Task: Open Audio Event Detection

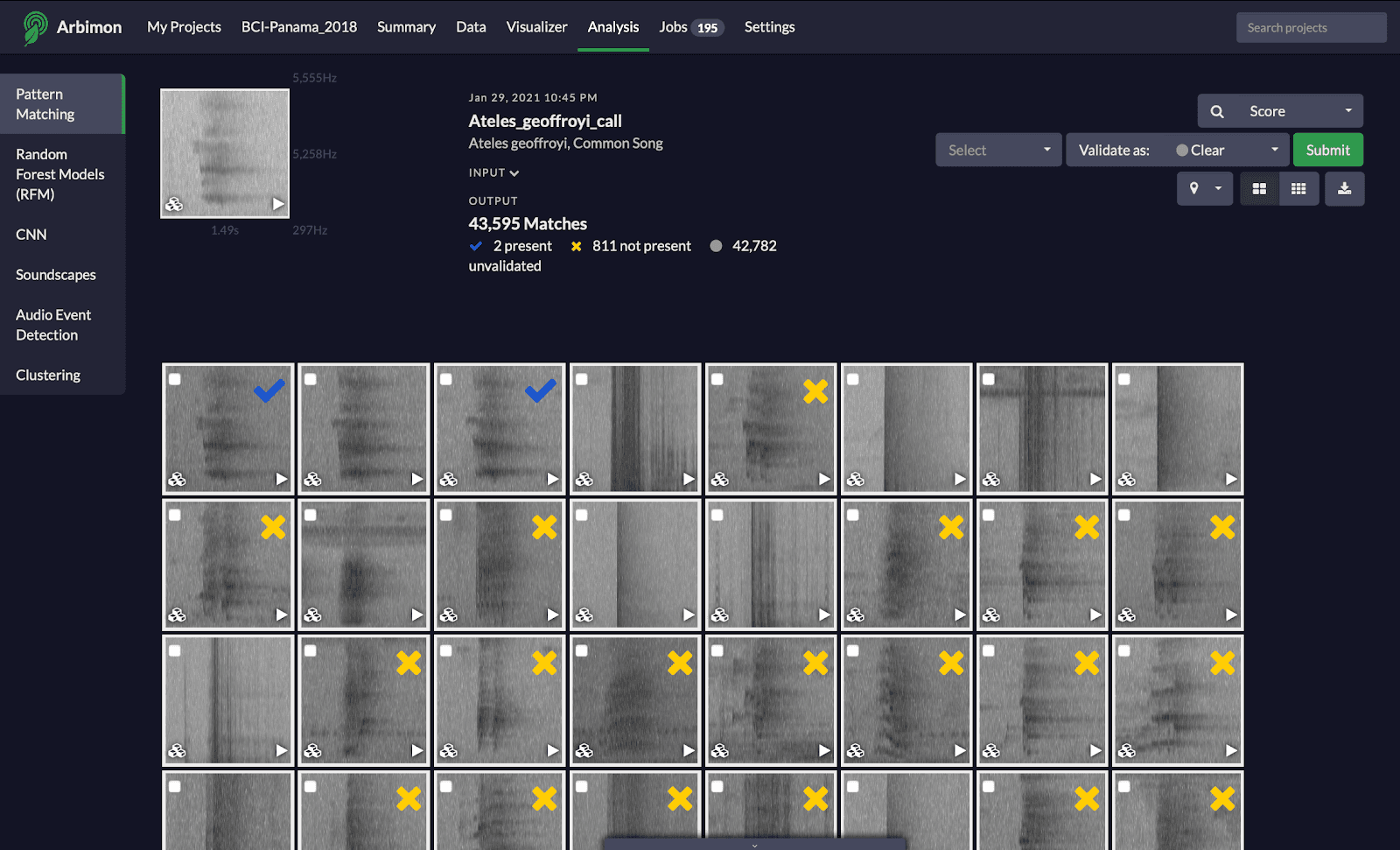Action: (x=62, y=325)
